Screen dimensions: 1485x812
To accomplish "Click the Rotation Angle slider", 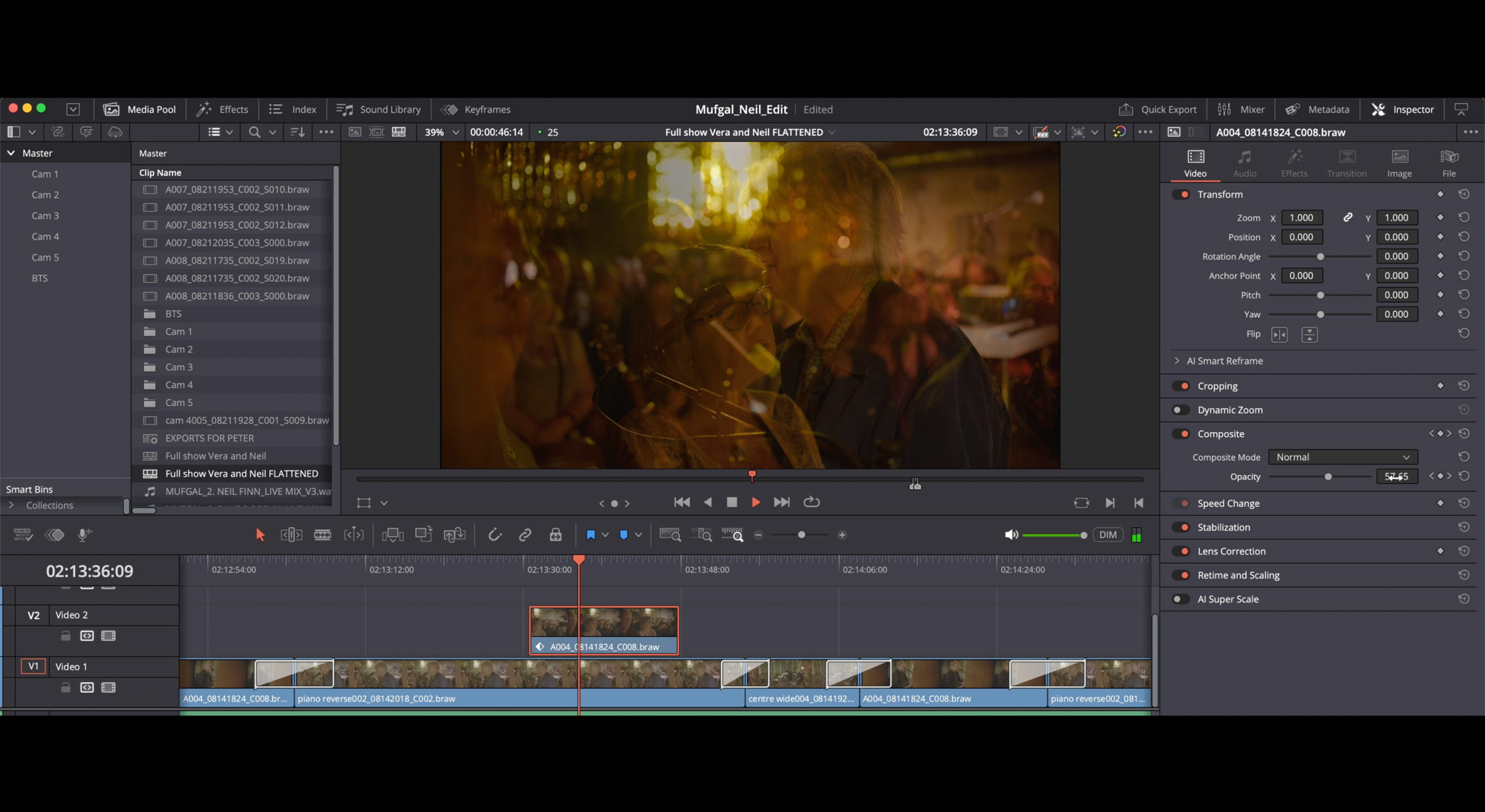I will point(1320,256).
